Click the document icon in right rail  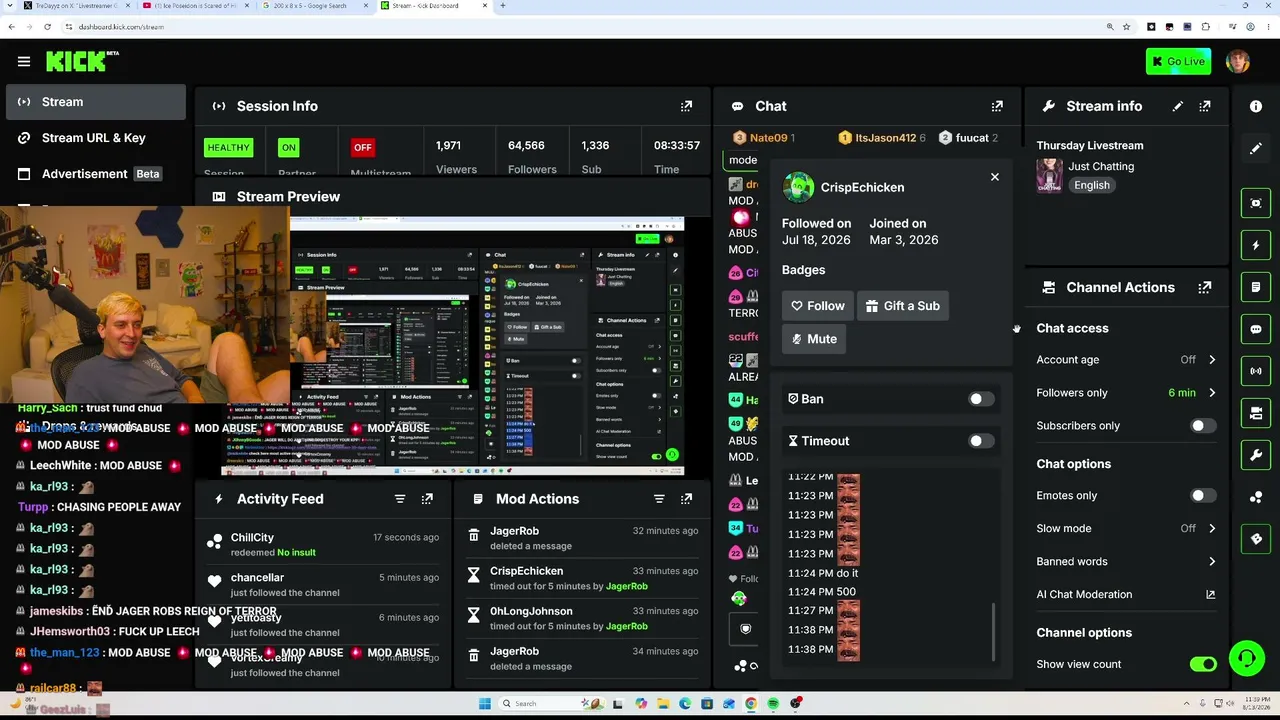click(x=1256, y=287)
